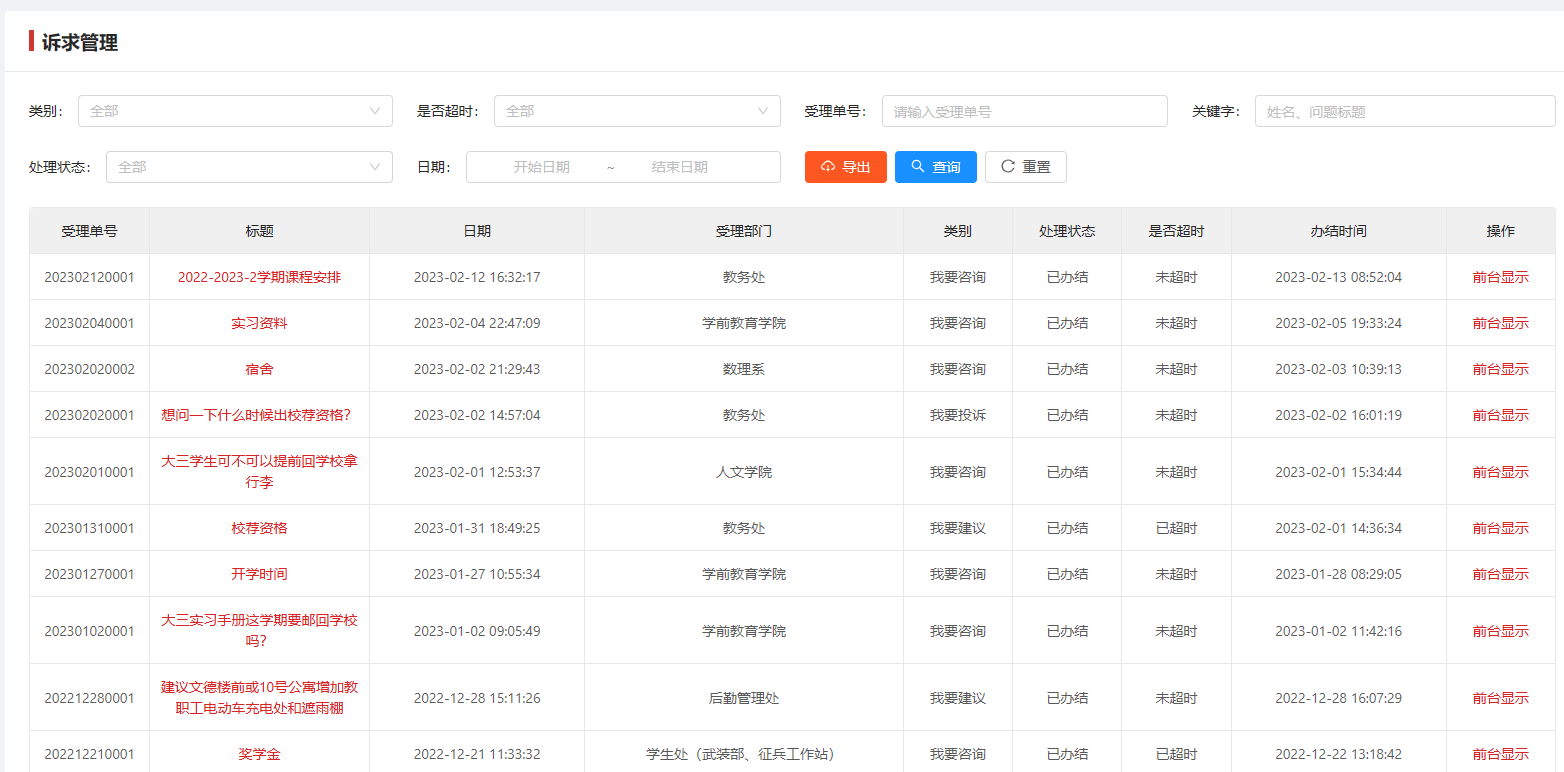This screenshot has height=772, width=1564.
Task: Open 大三学生可不可以提前回学校拿行李 title
Action: [259, 471]
